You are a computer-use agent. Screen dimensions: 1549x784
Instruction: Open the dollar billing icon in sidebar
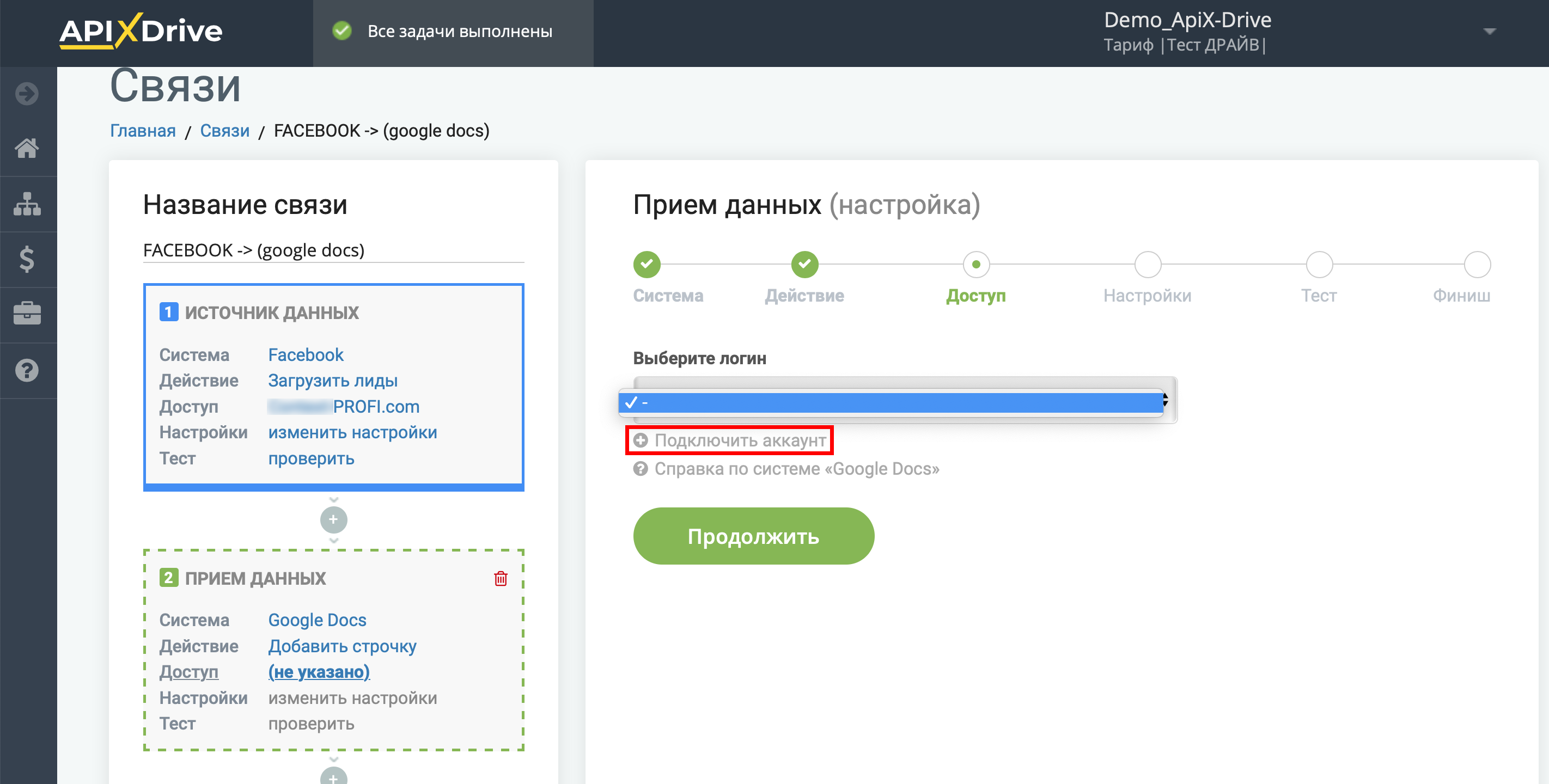tap(27, 259)
